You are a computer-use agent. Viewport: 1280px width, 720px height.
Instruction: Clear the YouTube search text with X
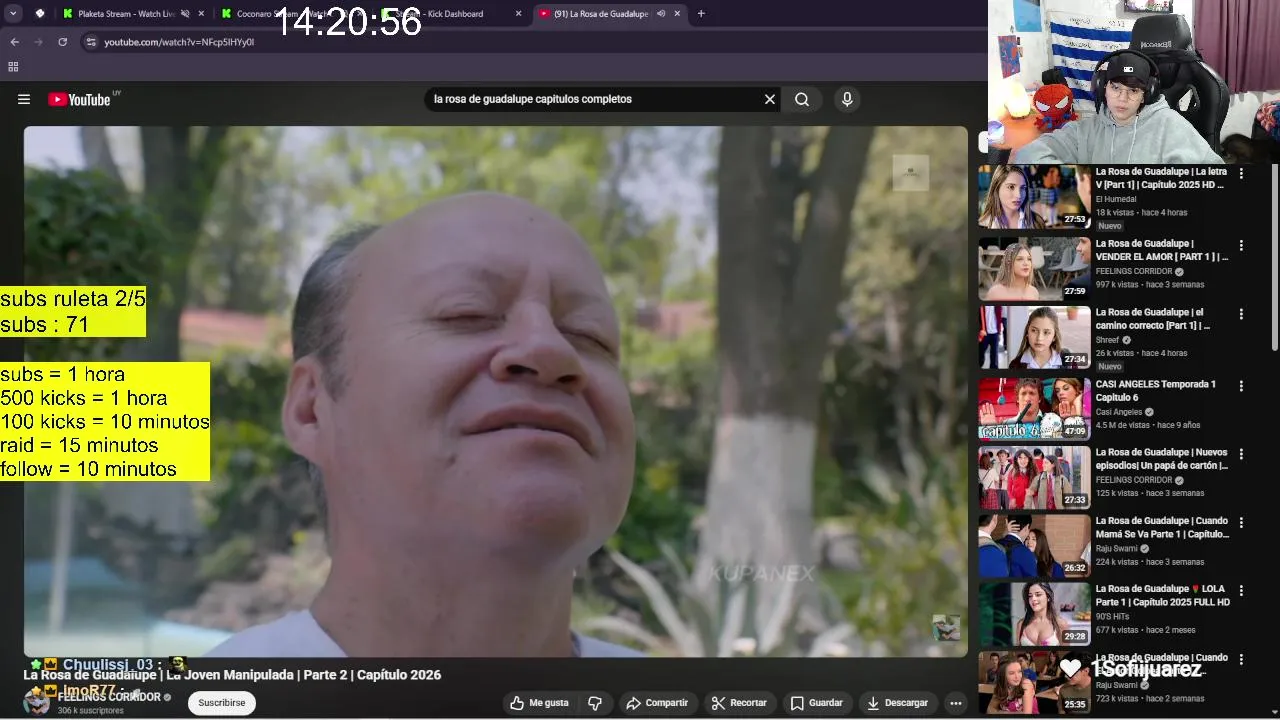[770, 99]
